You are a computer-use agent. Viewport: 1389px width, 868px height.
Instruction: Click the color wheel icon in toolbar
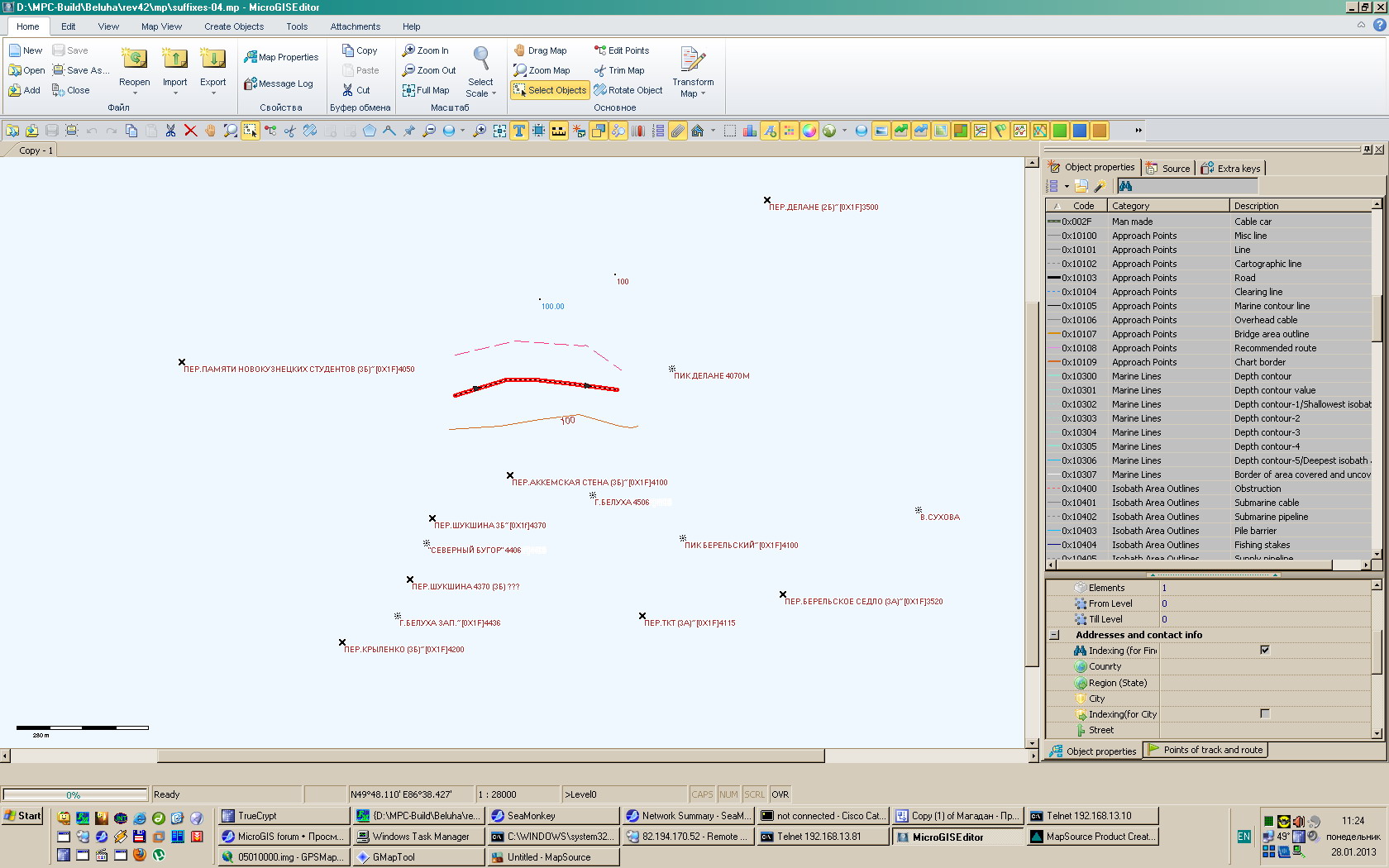[809, 131]
